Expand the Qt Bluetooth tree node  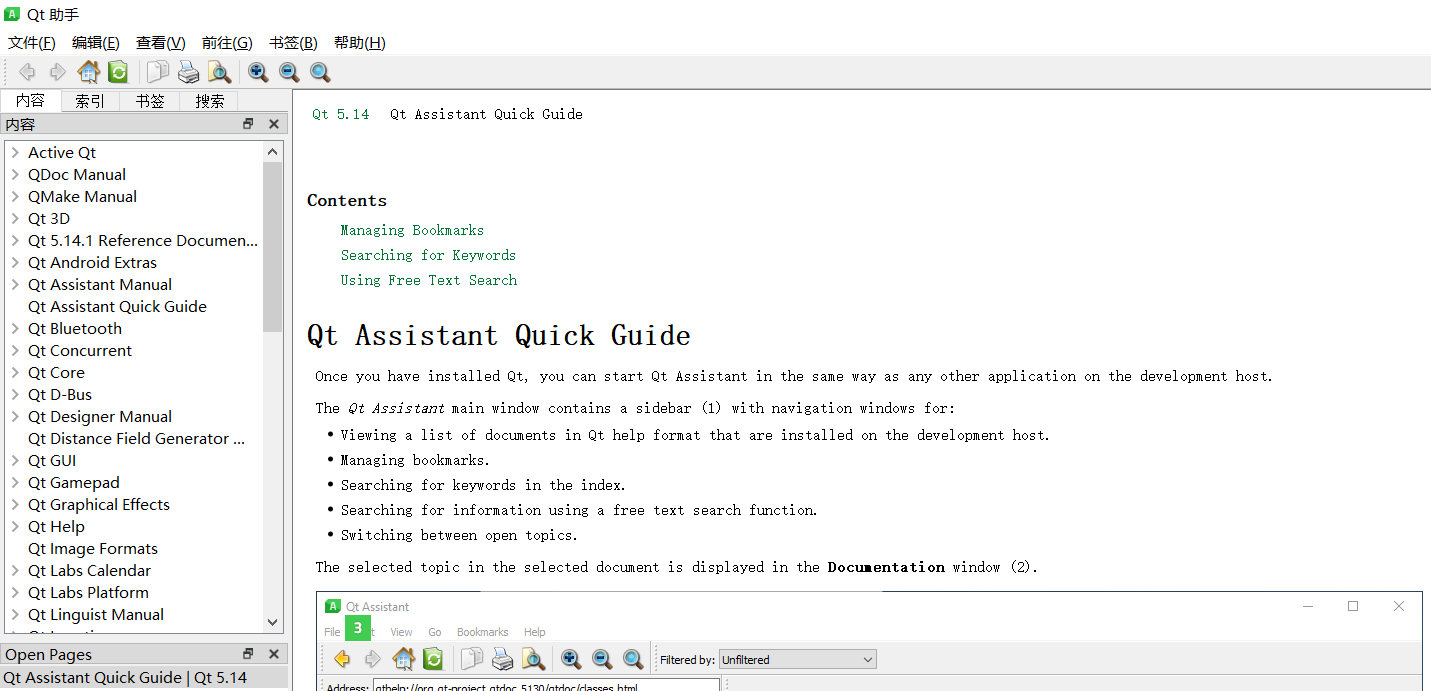pos(15,329)
